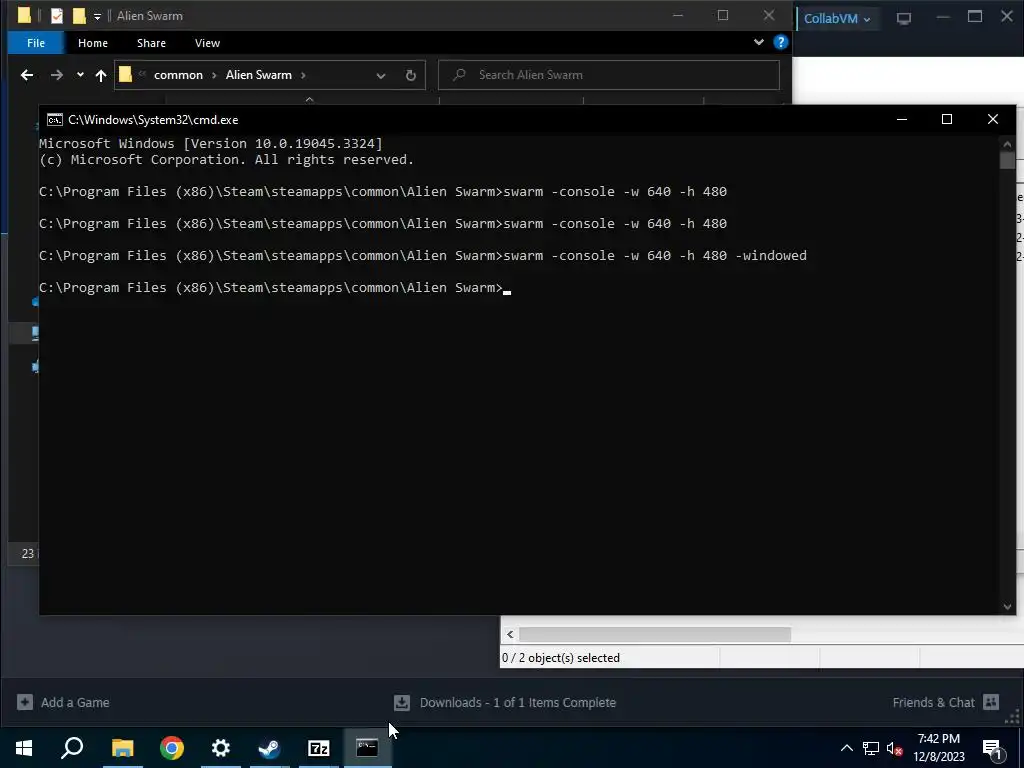Open the Windows Start menu

tap(24, 748)
